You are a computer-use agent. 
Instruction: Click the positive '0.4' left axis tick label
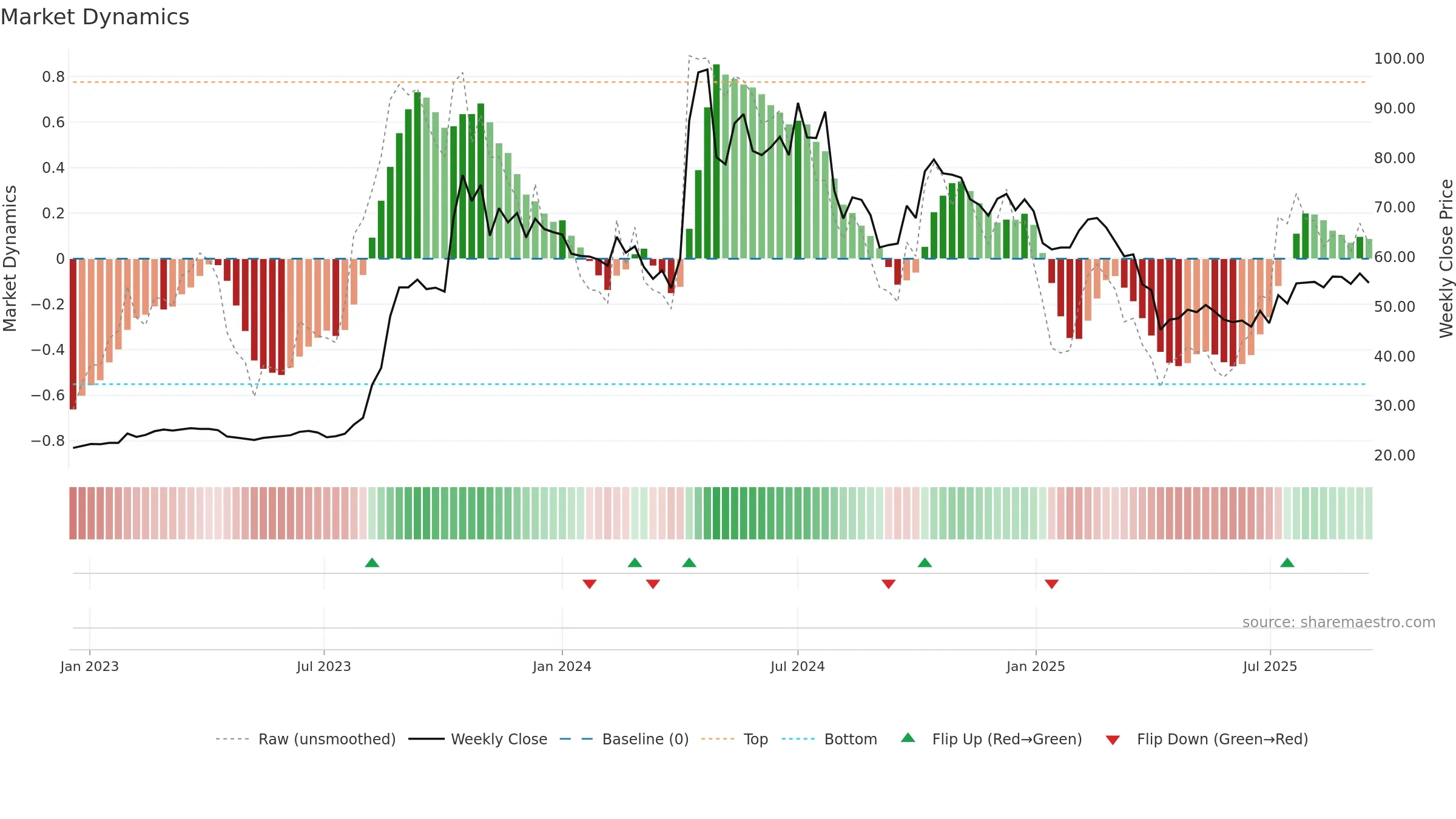pyautogui.click(x=53, y=168)
